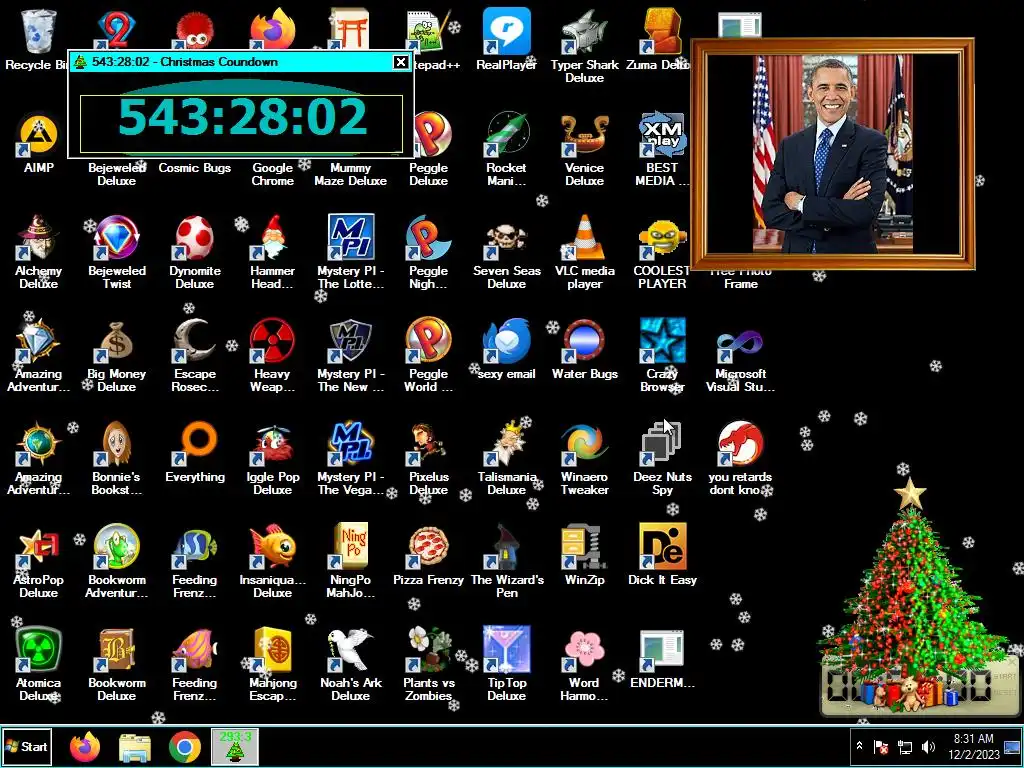Close the Christmas Countdown window
The image size is (1024, 768).
click(400, 62)
